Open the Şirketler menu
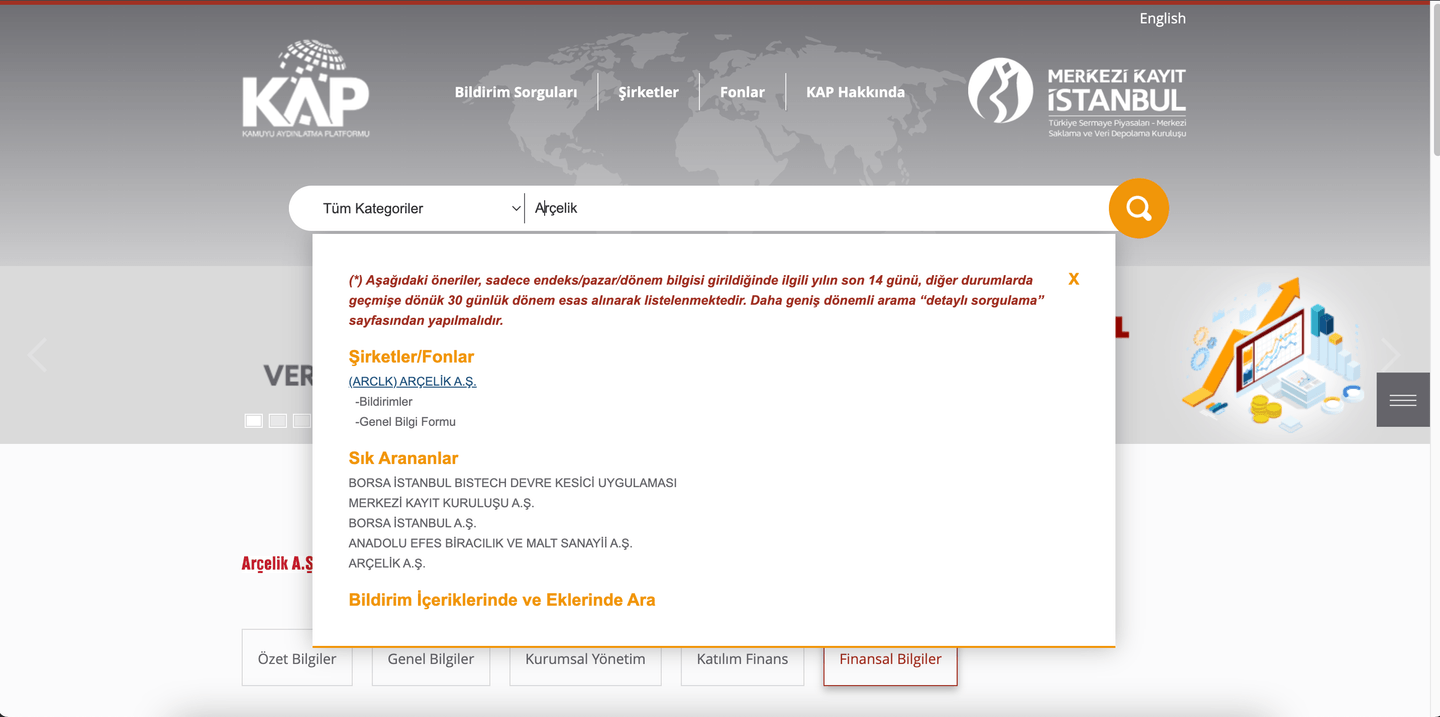1440x717 pixels. 647,91
